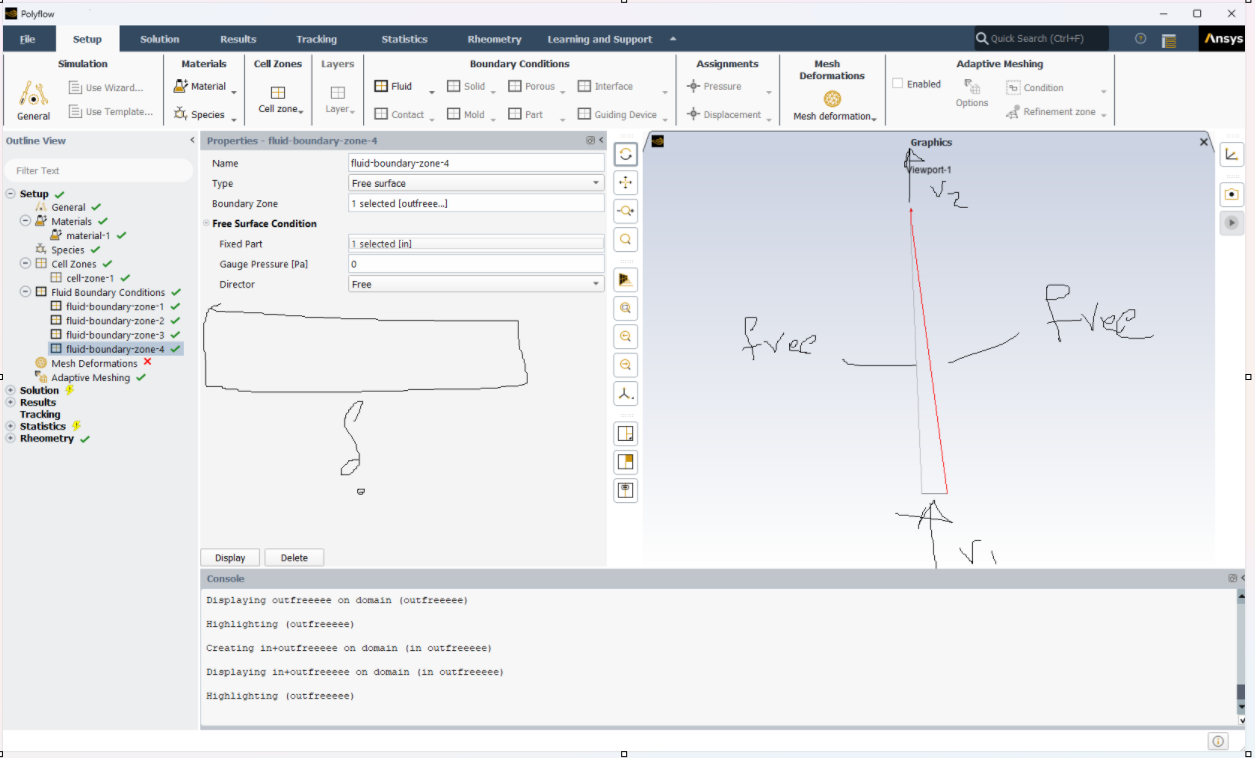1255x758 pixels.
Task: Click the Name field with fluid-boundary-zone-4
Action: pos(476,163)
